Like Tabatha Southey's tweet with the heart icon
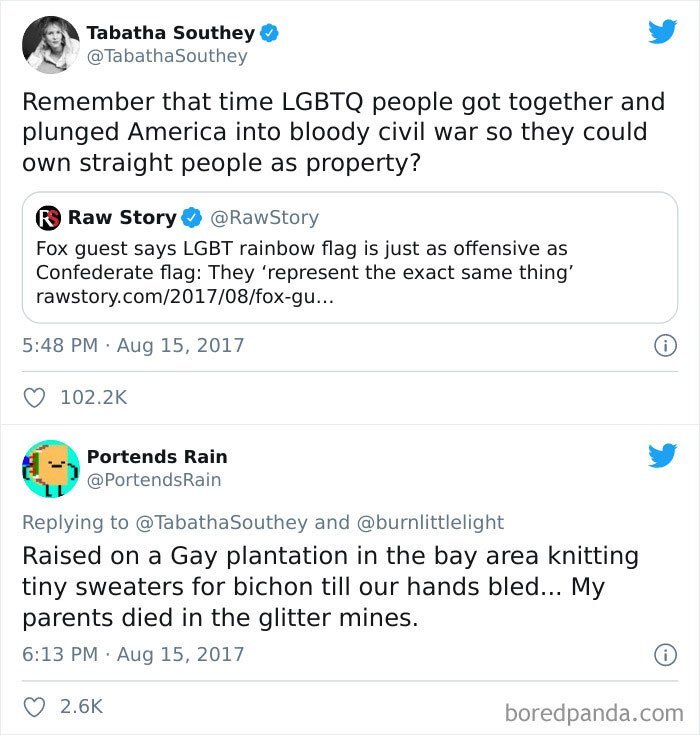The image size is (700, 735). (34, 398)
